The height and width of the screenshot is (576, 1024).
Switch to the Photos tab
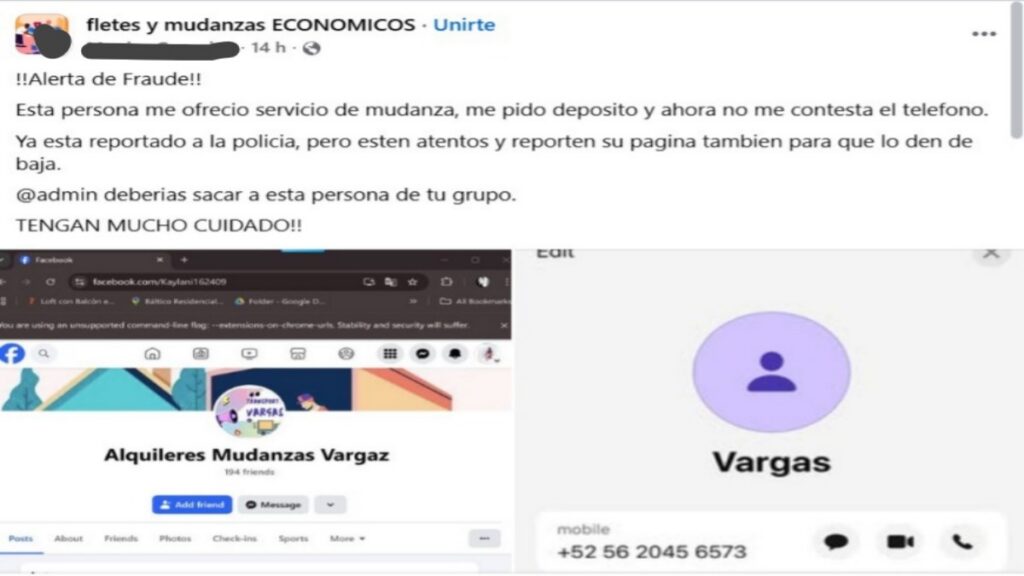(x=175, y=539)
